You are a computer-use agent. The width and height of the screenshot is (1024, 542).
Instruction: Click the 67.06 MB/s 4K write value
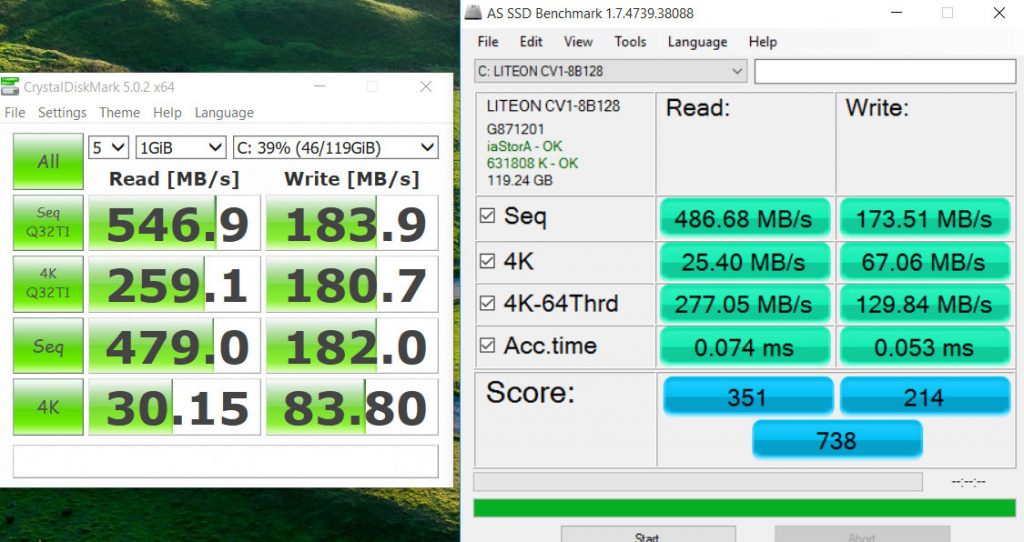coord(924,262)
